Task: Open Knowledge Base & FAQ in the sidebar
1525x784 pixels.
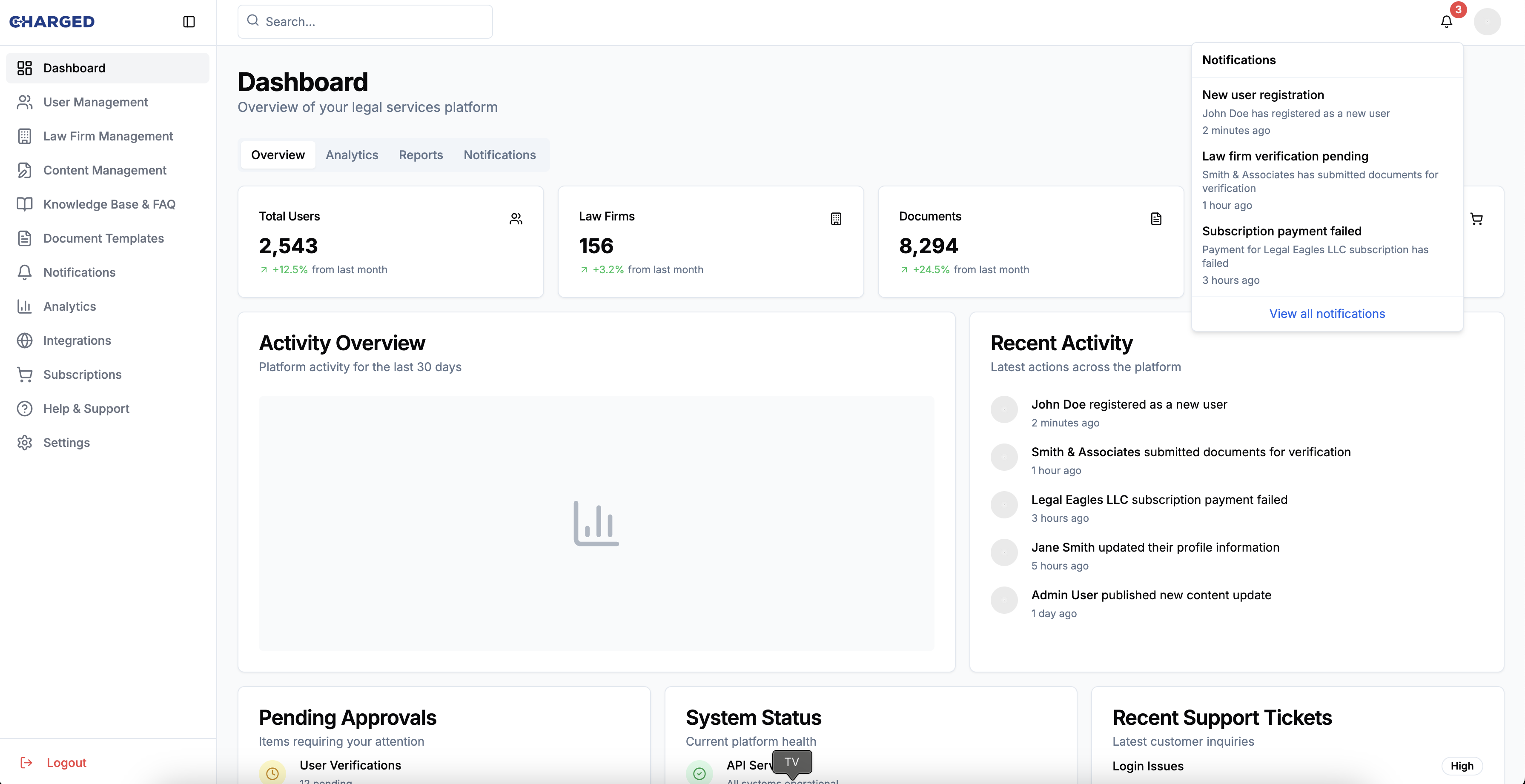Action: click(x=108, y=204)
